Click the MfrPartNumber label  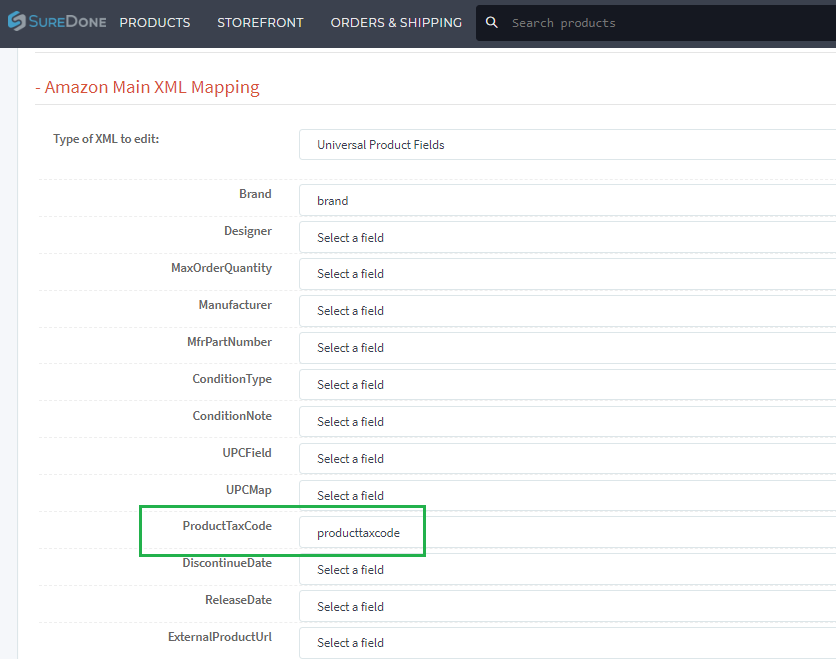230,342
